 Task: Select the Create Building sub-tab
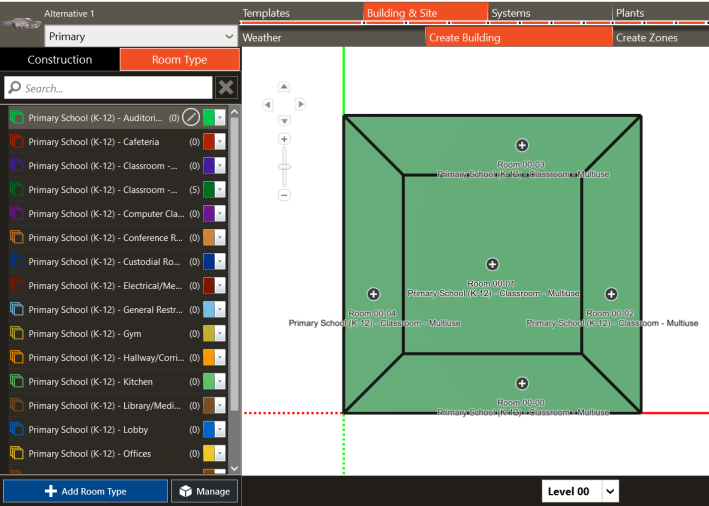point(519,37)
